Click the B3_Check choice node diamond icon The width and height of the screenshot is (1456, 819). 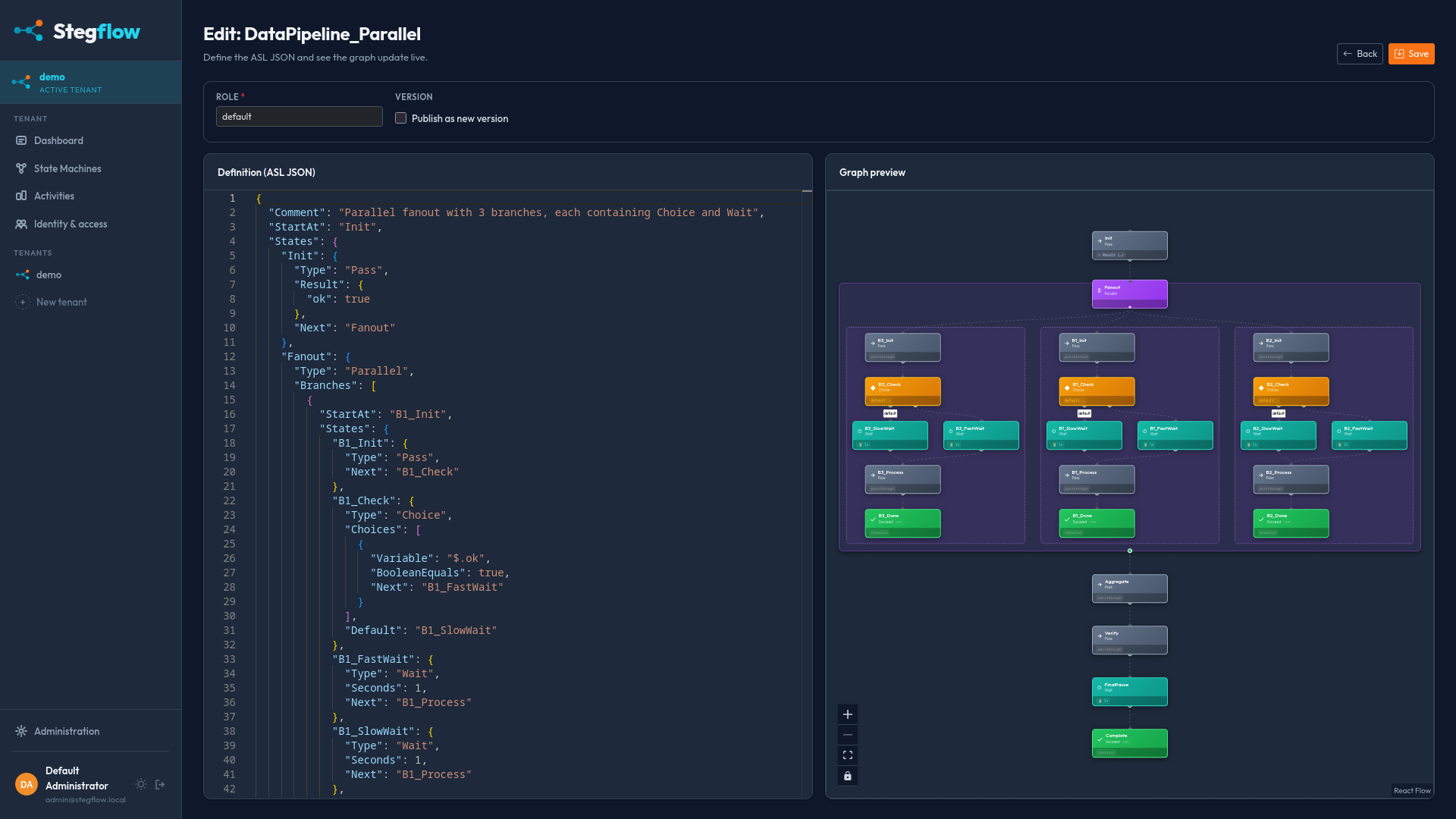pyautogui.click(x=873, y=388)
